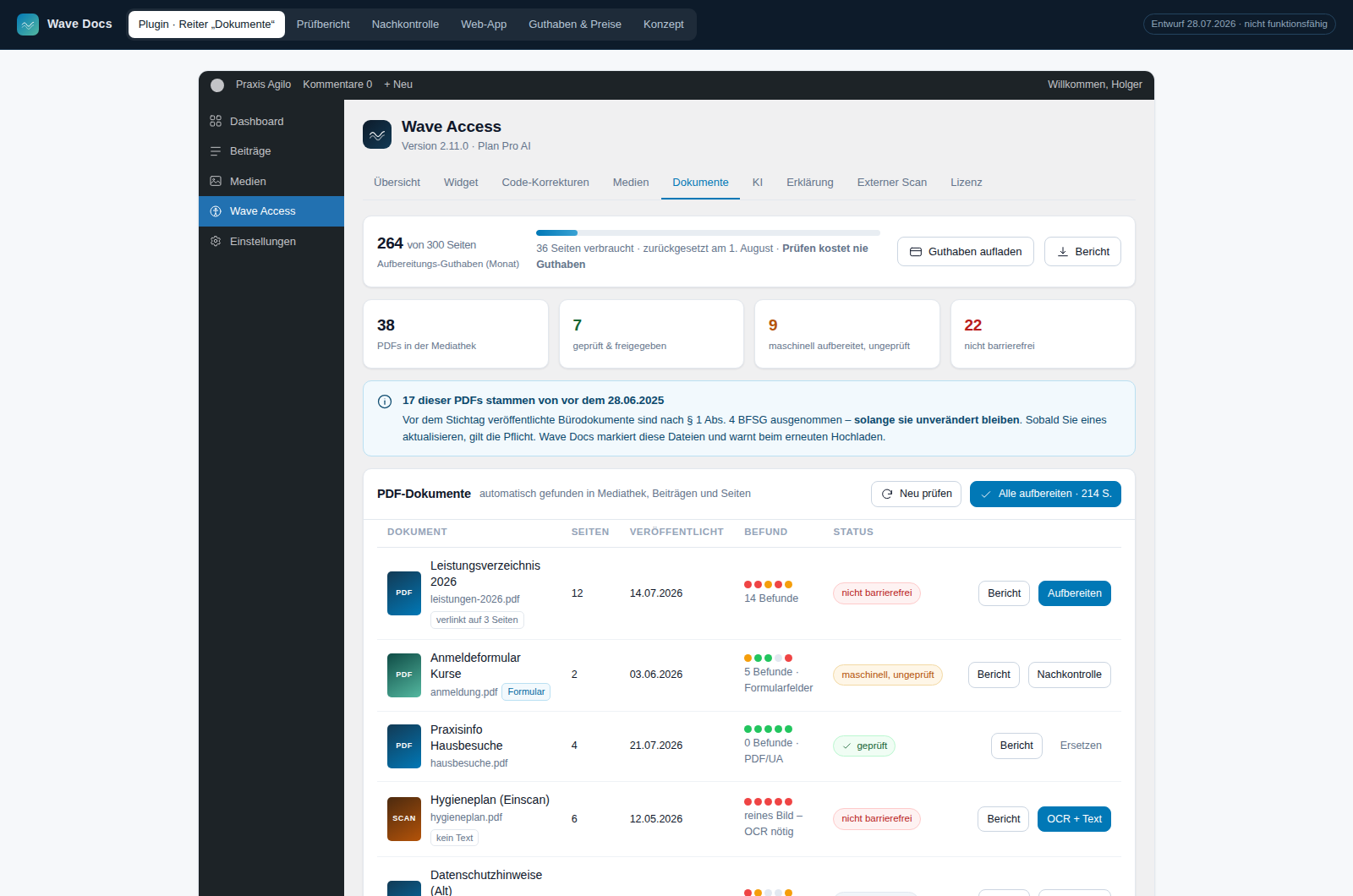Open the Nachkontrolle top tab

coord(405,25)
